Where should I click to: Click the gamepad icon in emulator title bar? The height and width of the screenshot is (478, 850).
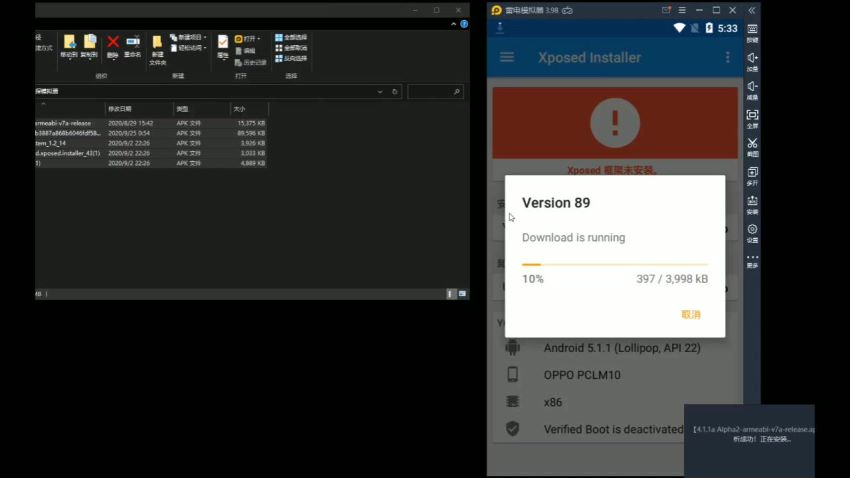tap(567, 10)
